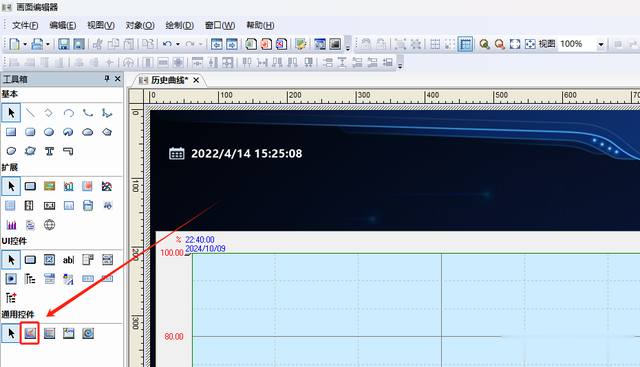This screenshot has height=367, width=640.
Task: Click the 100% zoom input field
Action: (x=577, y=44)
